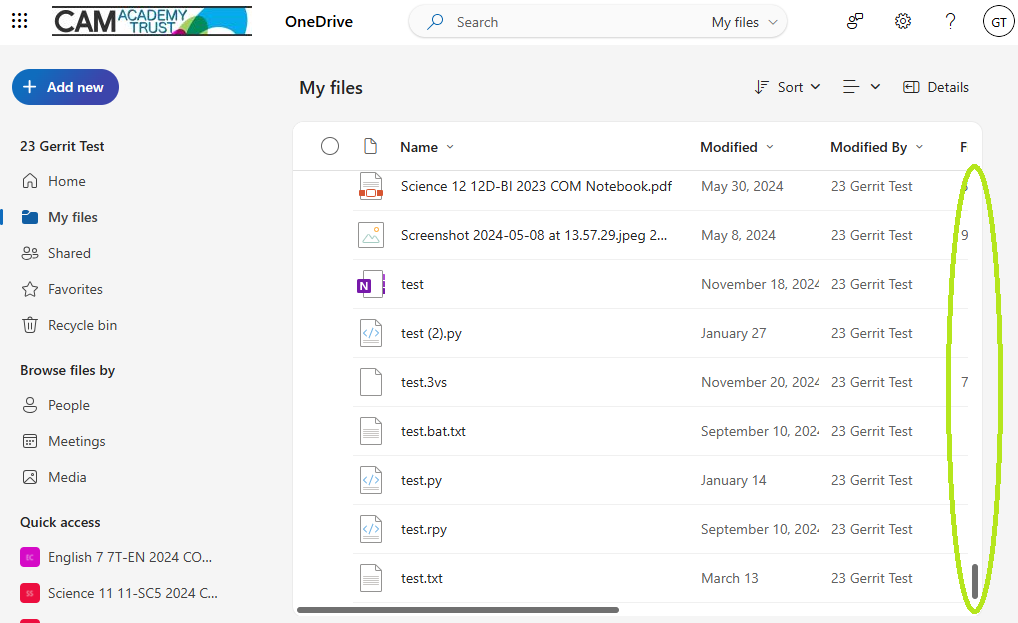This screenshot has width=1018, height=623.
Task: Click the Add new button
Action: [65, 87]
